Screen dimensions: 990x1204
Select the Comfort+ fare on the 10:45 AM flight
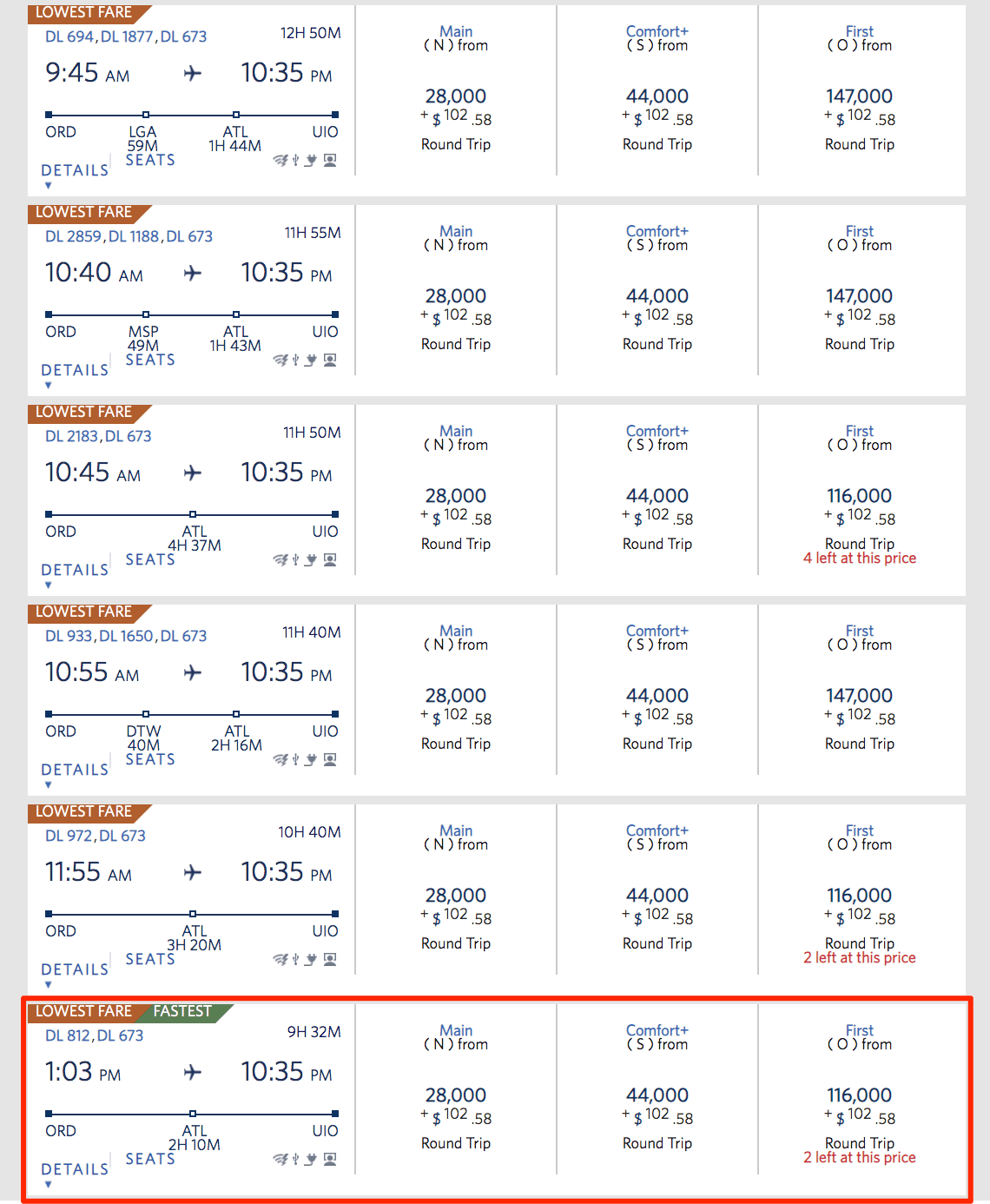[x=657, y=495]
